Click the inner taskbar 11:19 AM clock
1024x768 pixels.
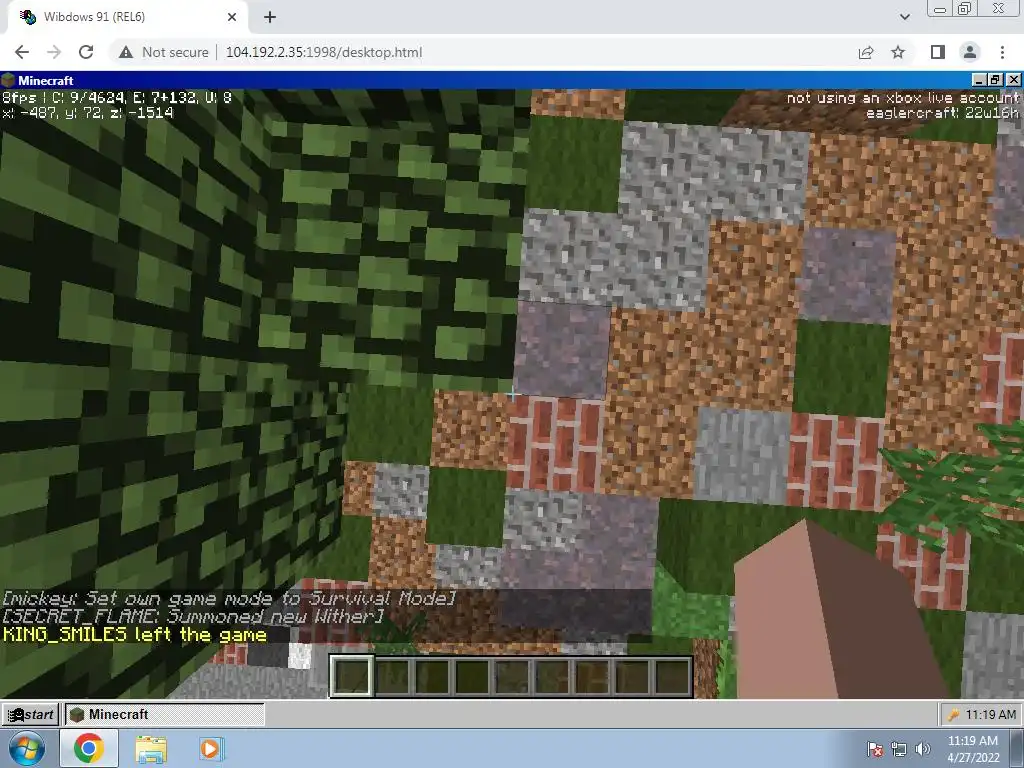[991, 715]
